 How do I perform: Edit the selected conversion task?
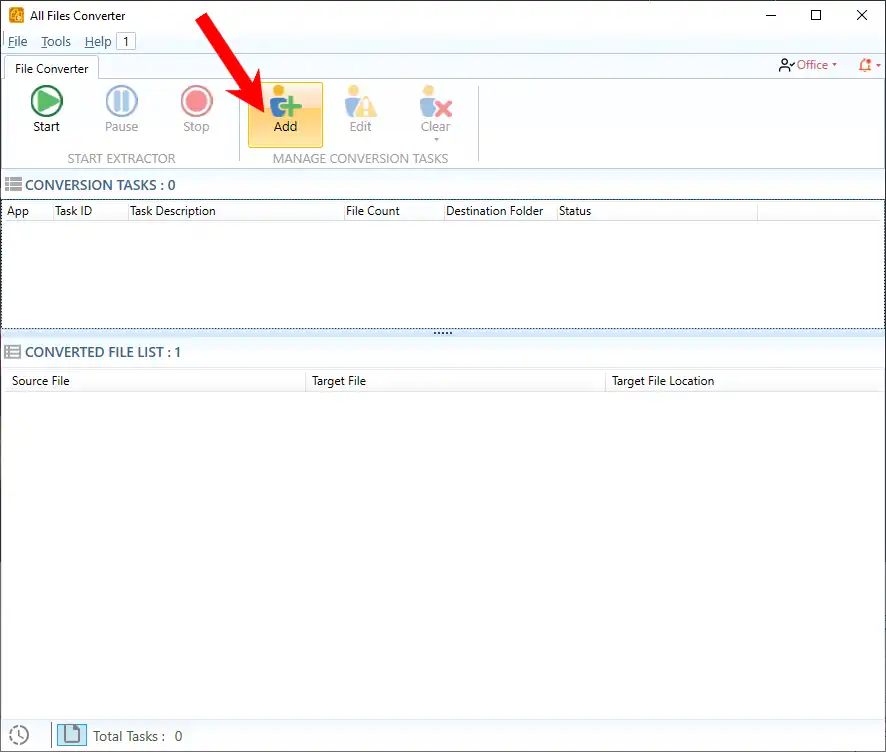[x=361, y=110]
